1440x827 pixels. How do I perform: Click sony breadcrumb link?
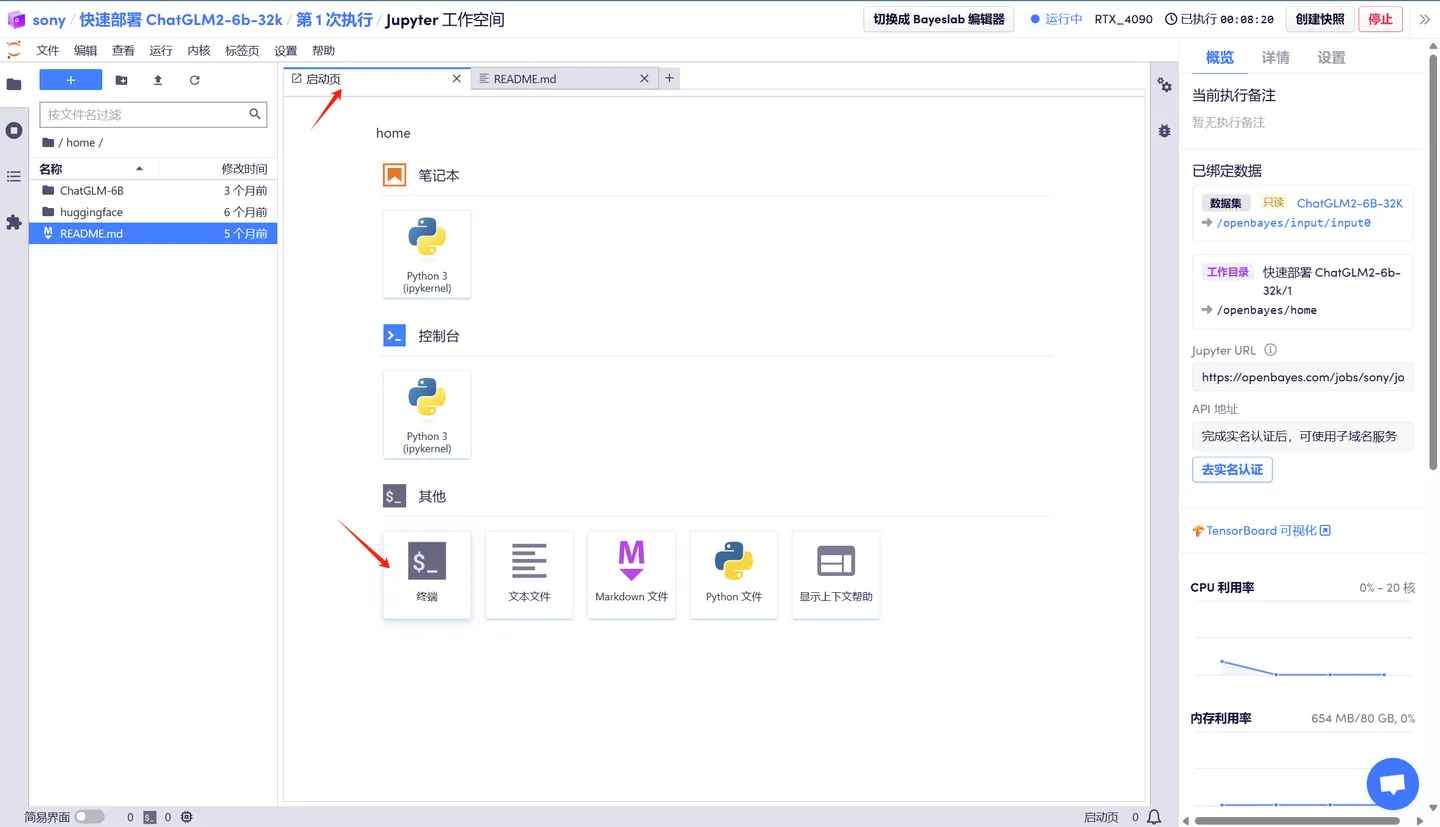pyautogui.click(x=49, y=20)
